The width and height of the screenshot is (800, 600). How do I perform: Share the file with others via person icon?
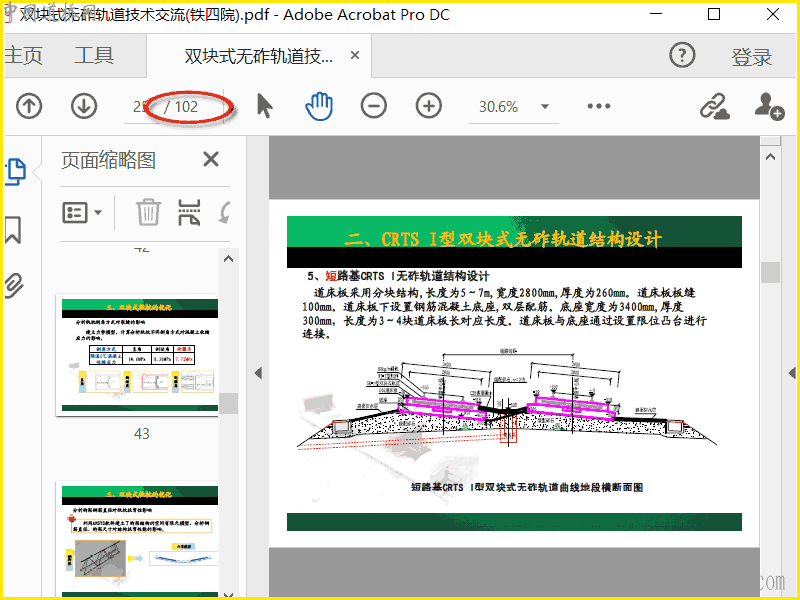[x=769, y=106]
